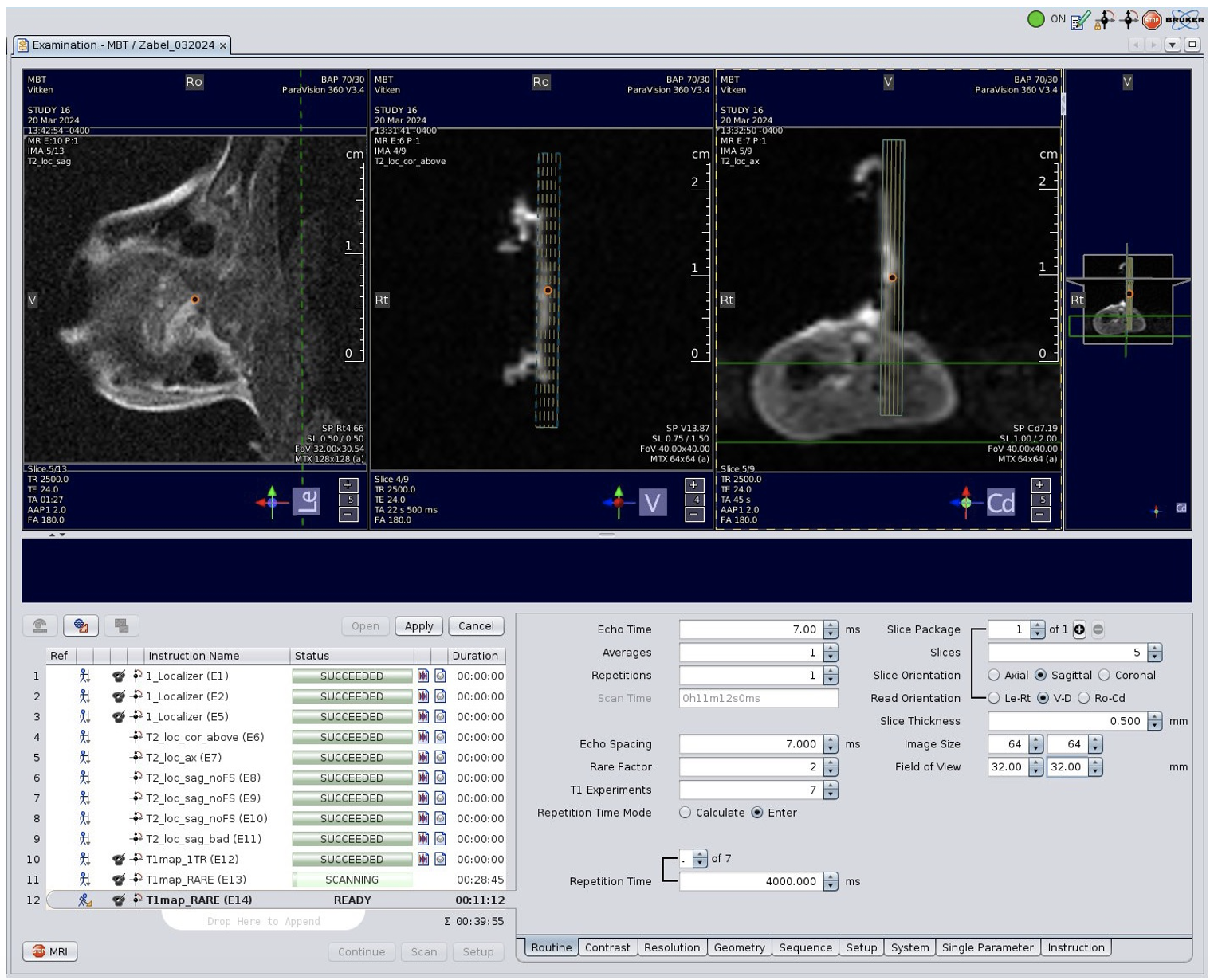Viewport: 1210px width, 980px height.
Task: Add a slice package with plus icon
Action: point(1079,629)
